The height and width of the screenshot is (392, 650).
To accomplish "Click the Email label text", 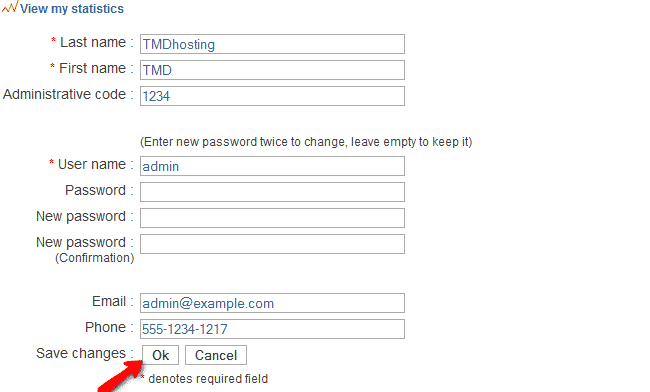I will [x=109, y=301].
